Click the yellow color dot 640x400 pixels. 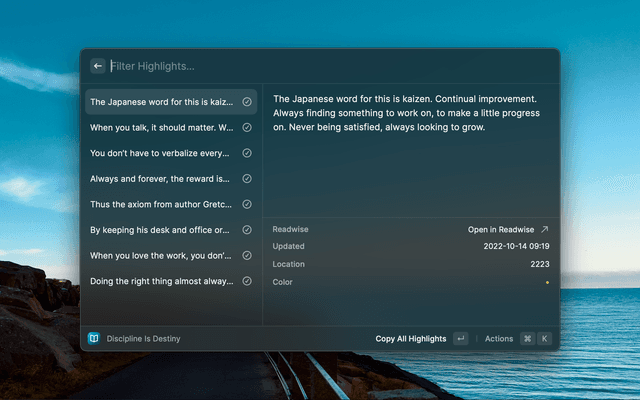coord(547,283)
